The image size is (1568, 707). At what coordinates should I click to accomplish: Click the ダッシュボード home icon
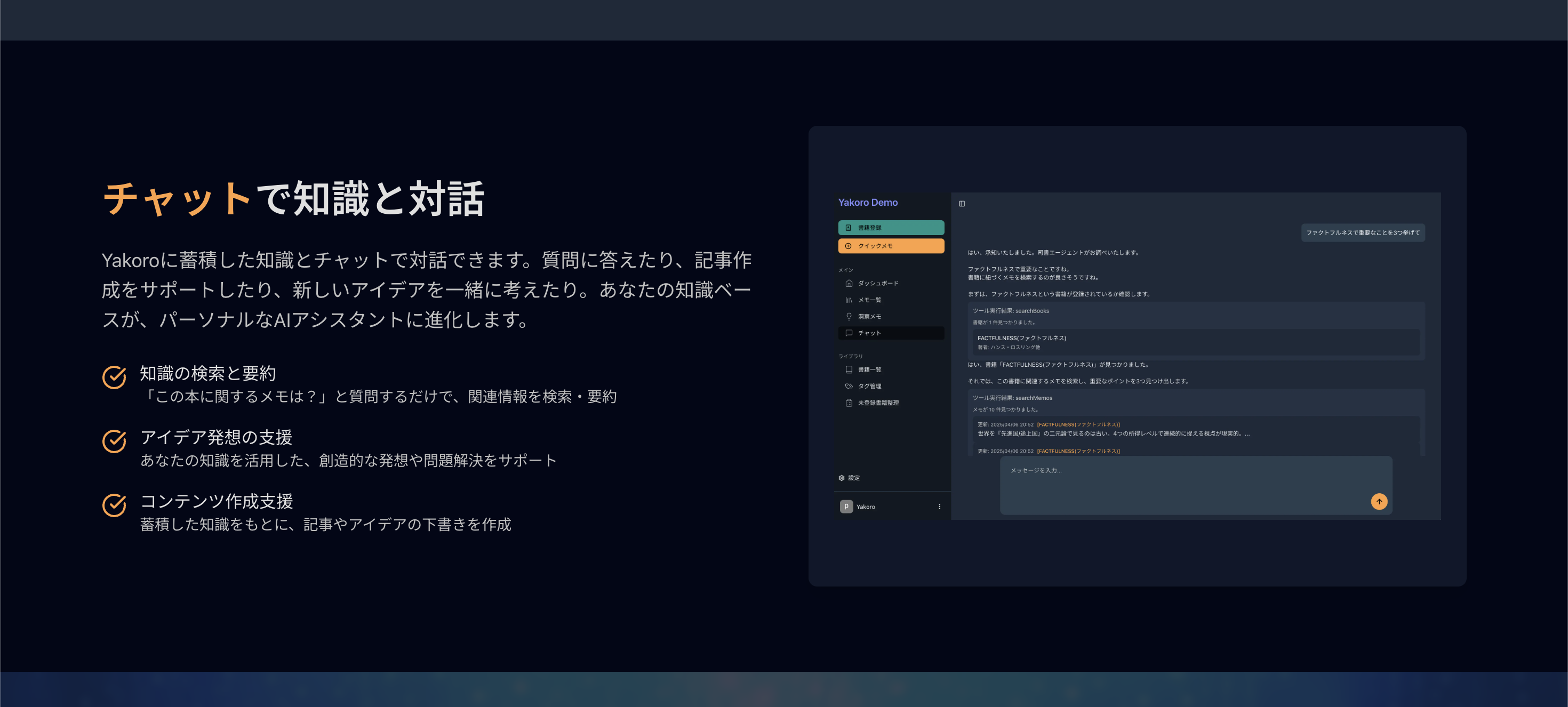[x=849, y=283]
